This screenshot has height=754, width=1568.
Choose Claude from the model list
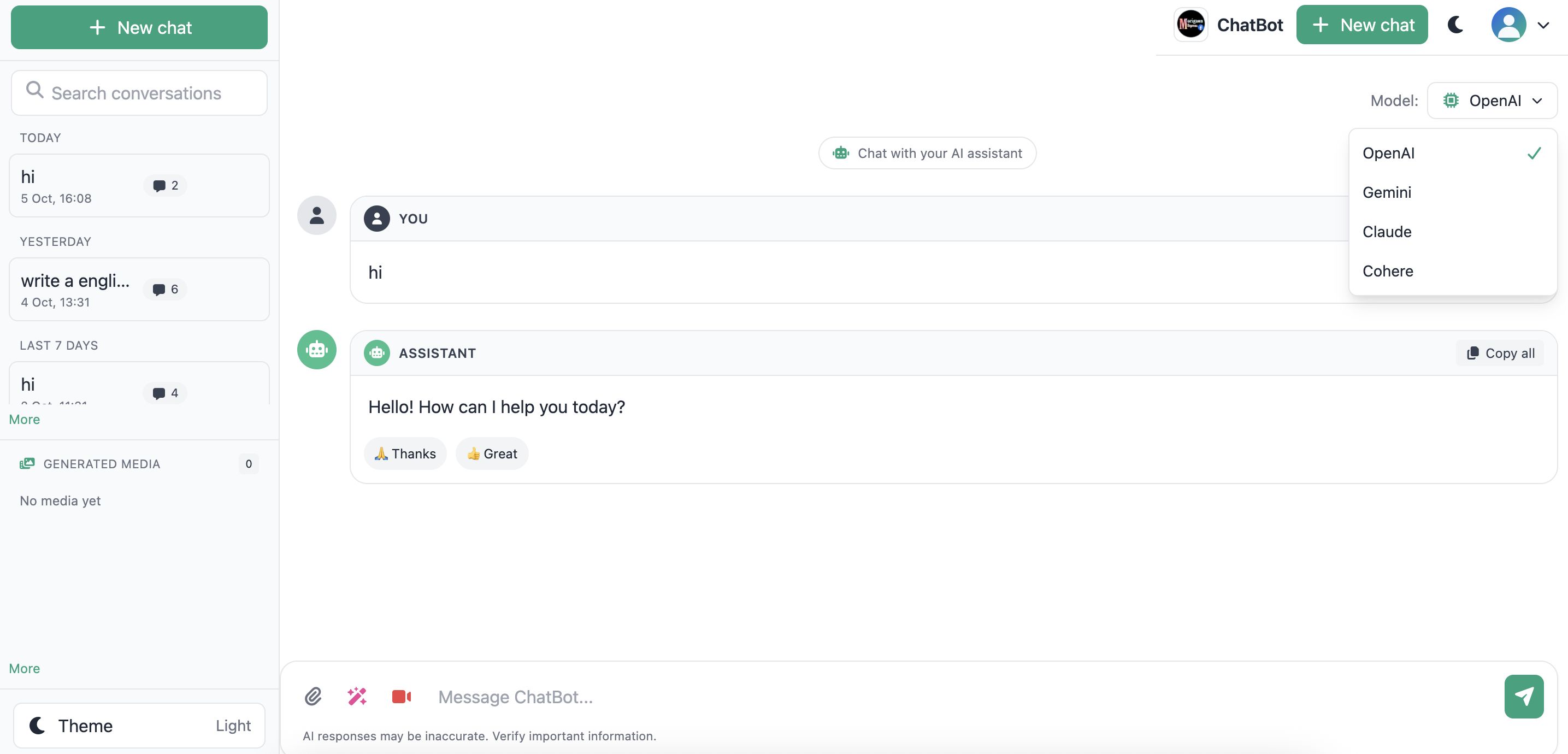coord(1387,232)
